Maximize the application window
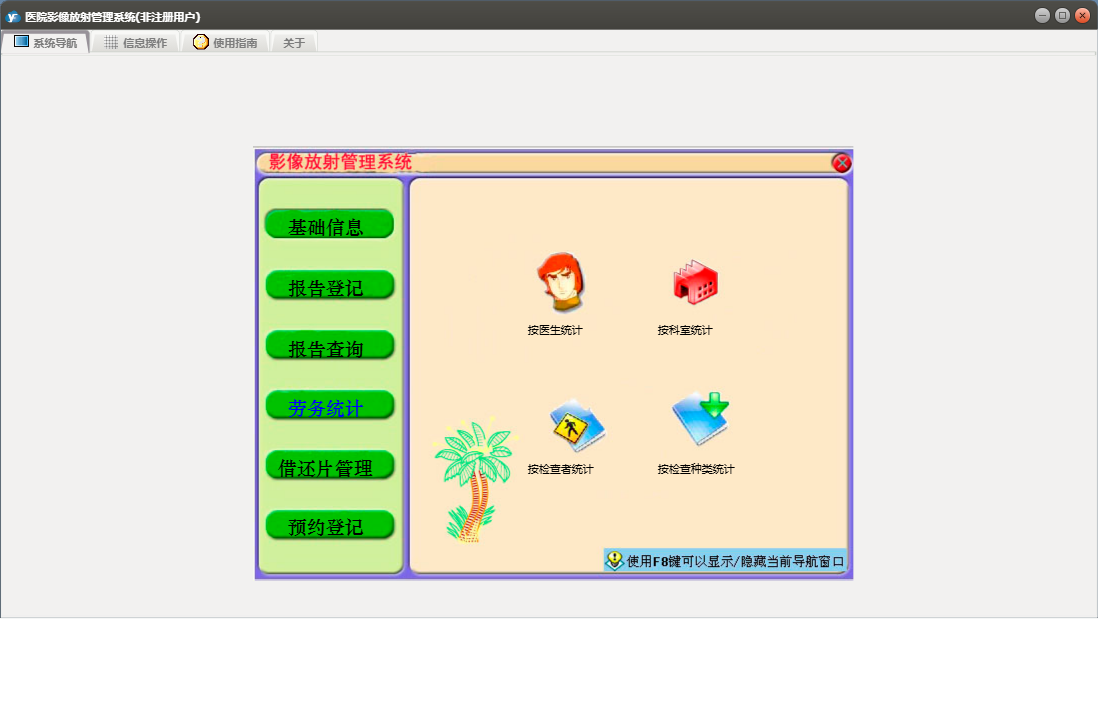 (x=1062, y=15)
